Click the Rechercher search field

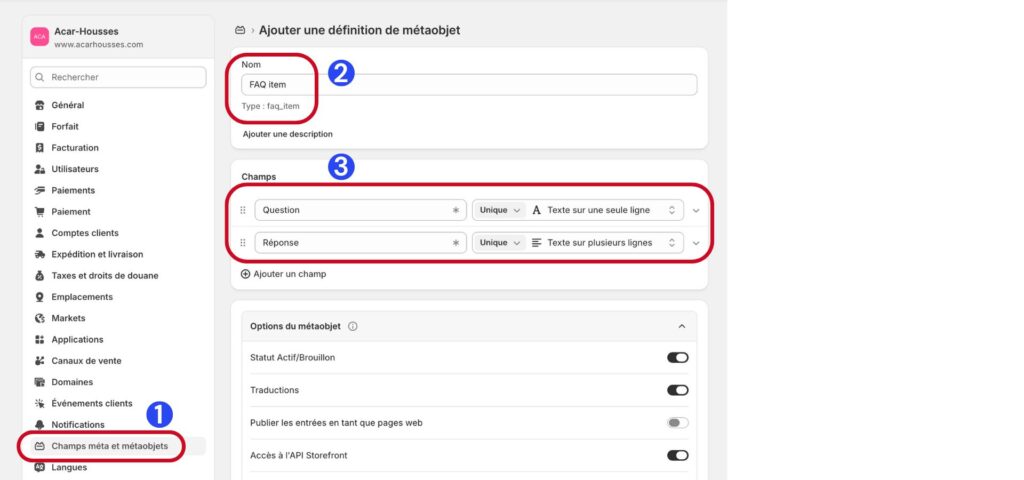[x=118, y=77]
